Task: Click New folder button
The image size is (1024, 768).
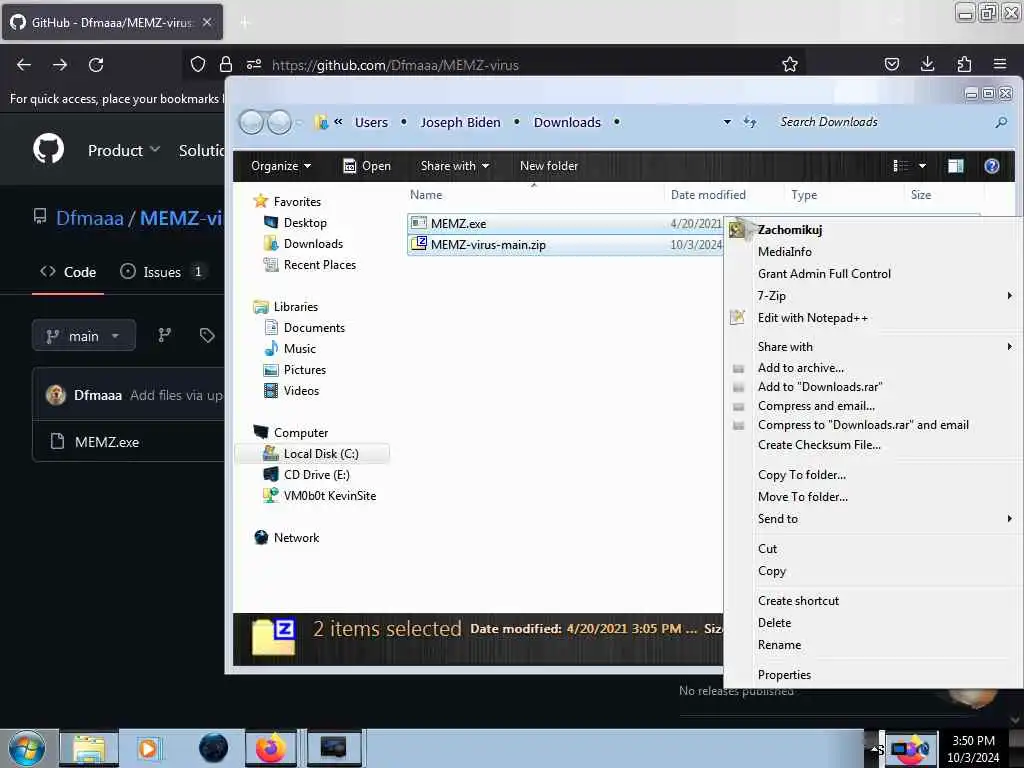Action: 549,166
